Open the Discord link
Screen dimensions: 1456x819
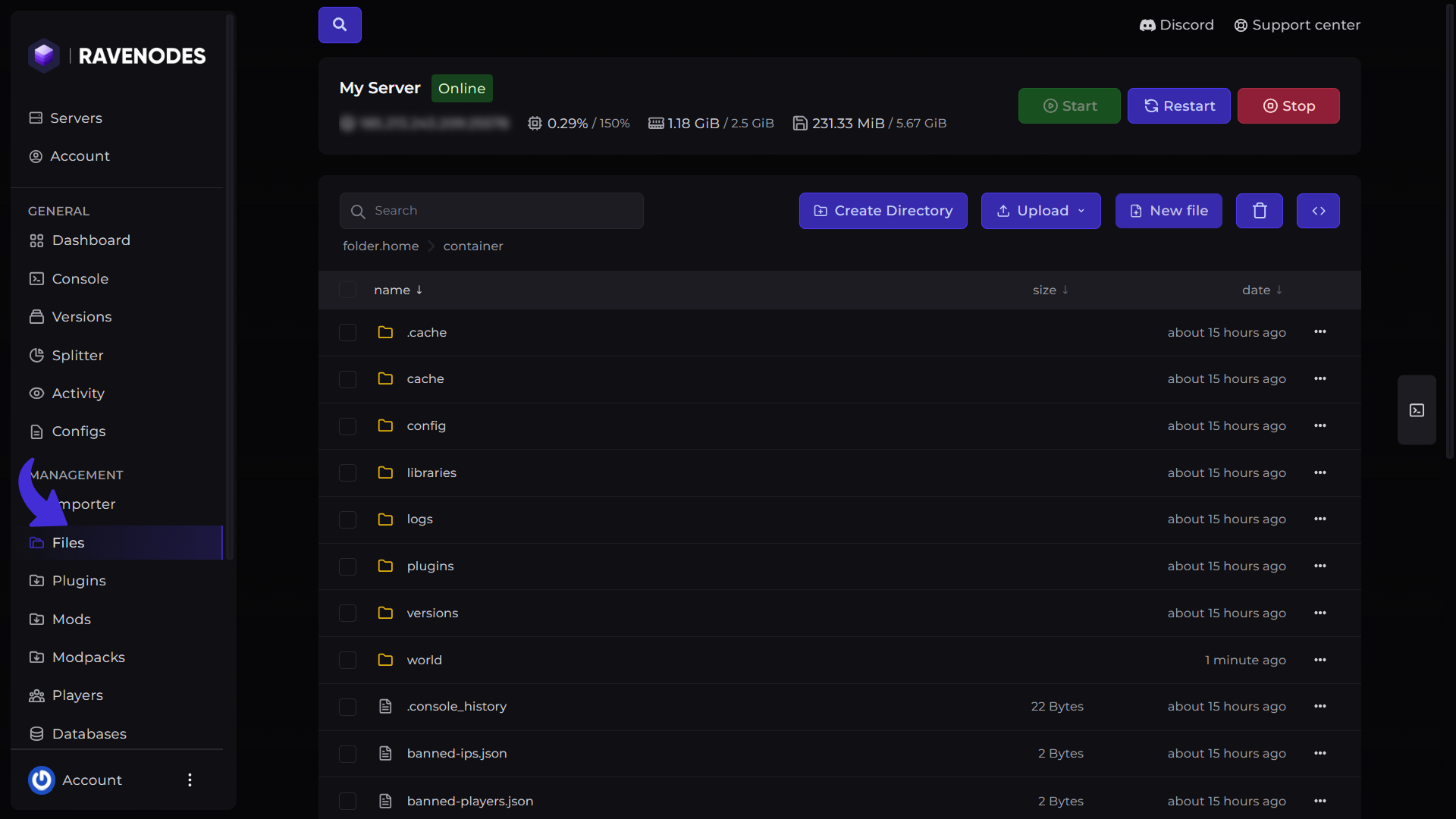click(1176, 25)
